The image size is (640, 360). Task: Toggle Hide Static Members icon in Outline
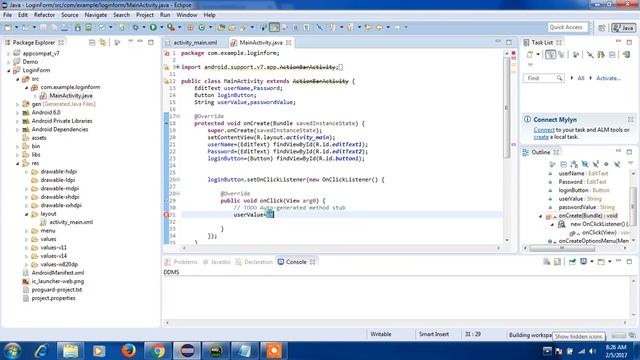coord(596,164)
